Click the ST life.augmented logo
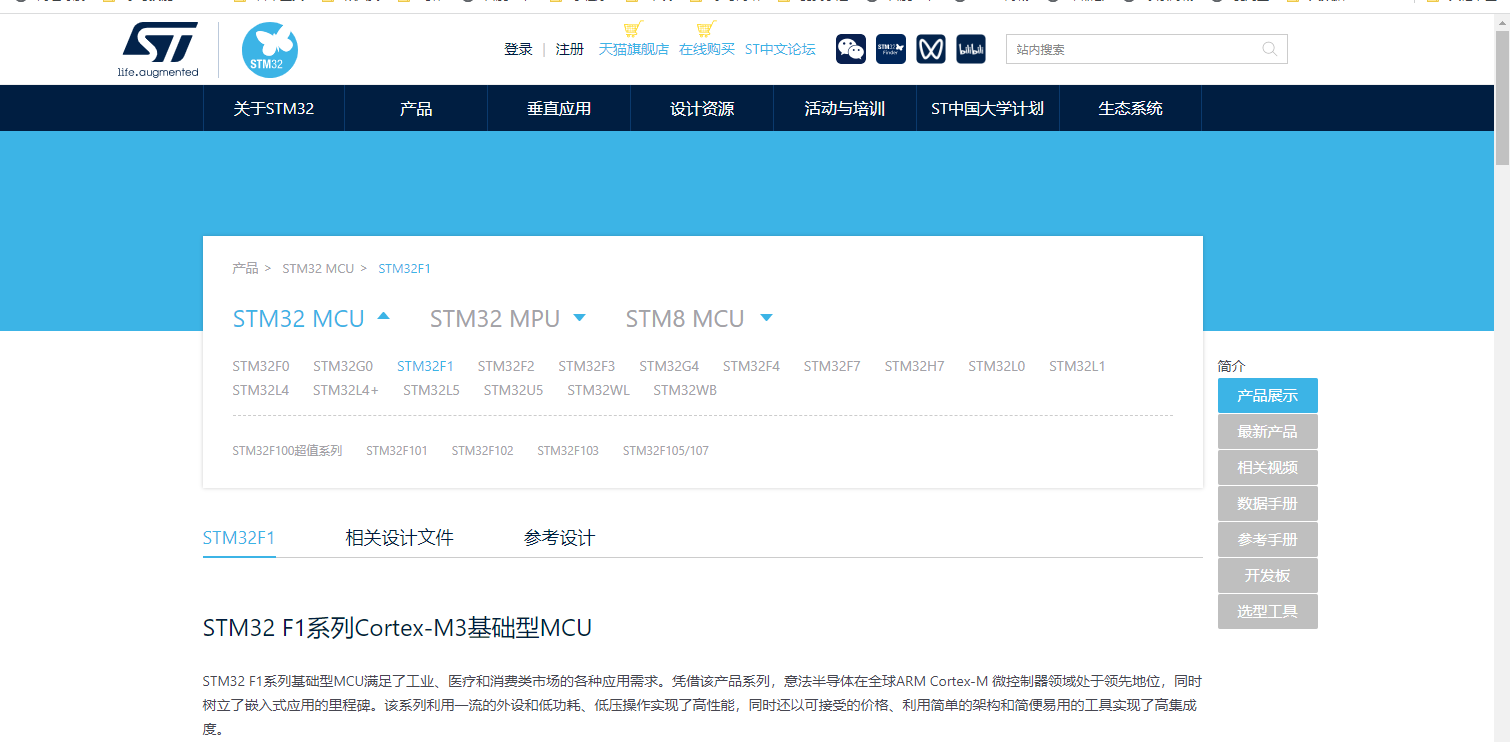 [x=158, y=50]
